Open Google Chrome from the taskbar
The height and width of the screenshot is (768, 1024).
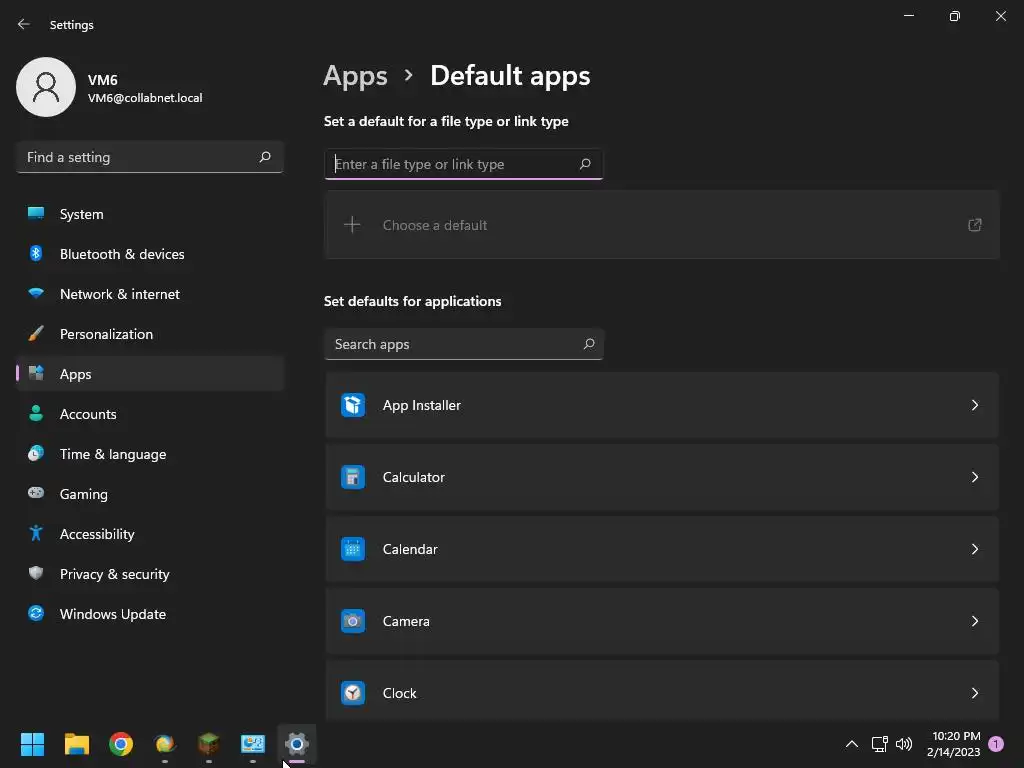(x=121, y=744)
